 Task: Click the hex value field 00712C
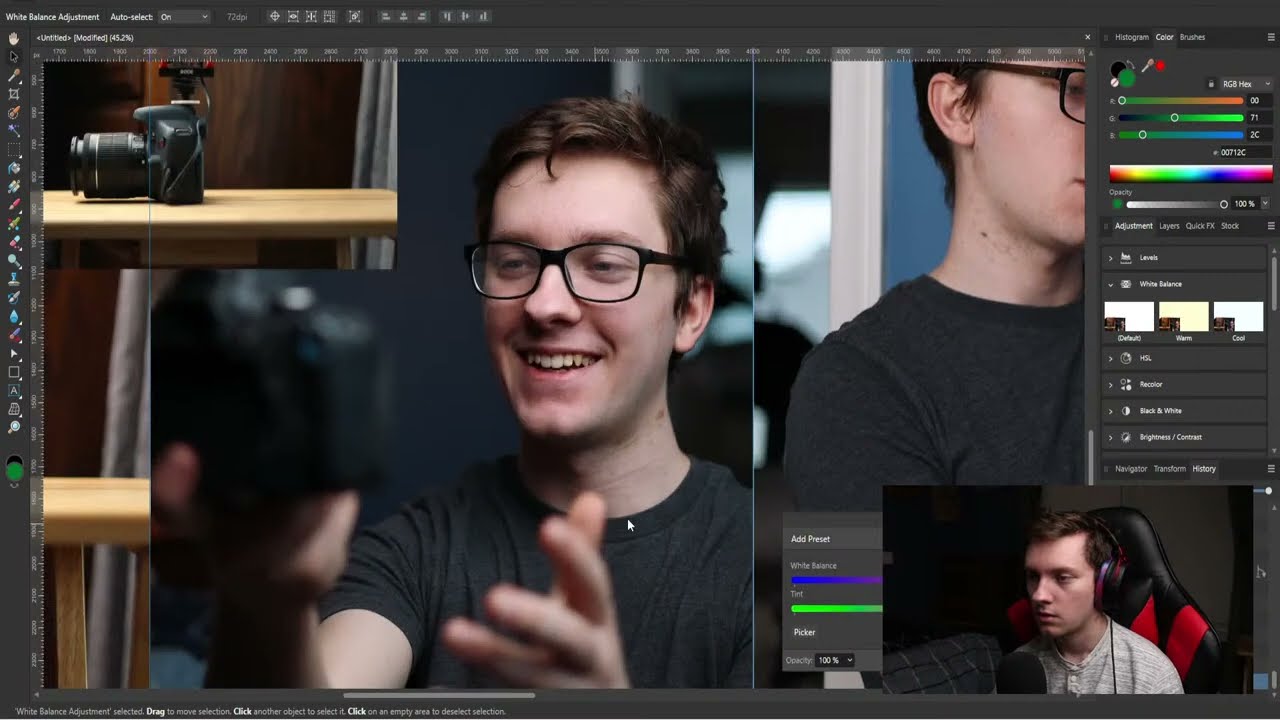click(1246, 153)
